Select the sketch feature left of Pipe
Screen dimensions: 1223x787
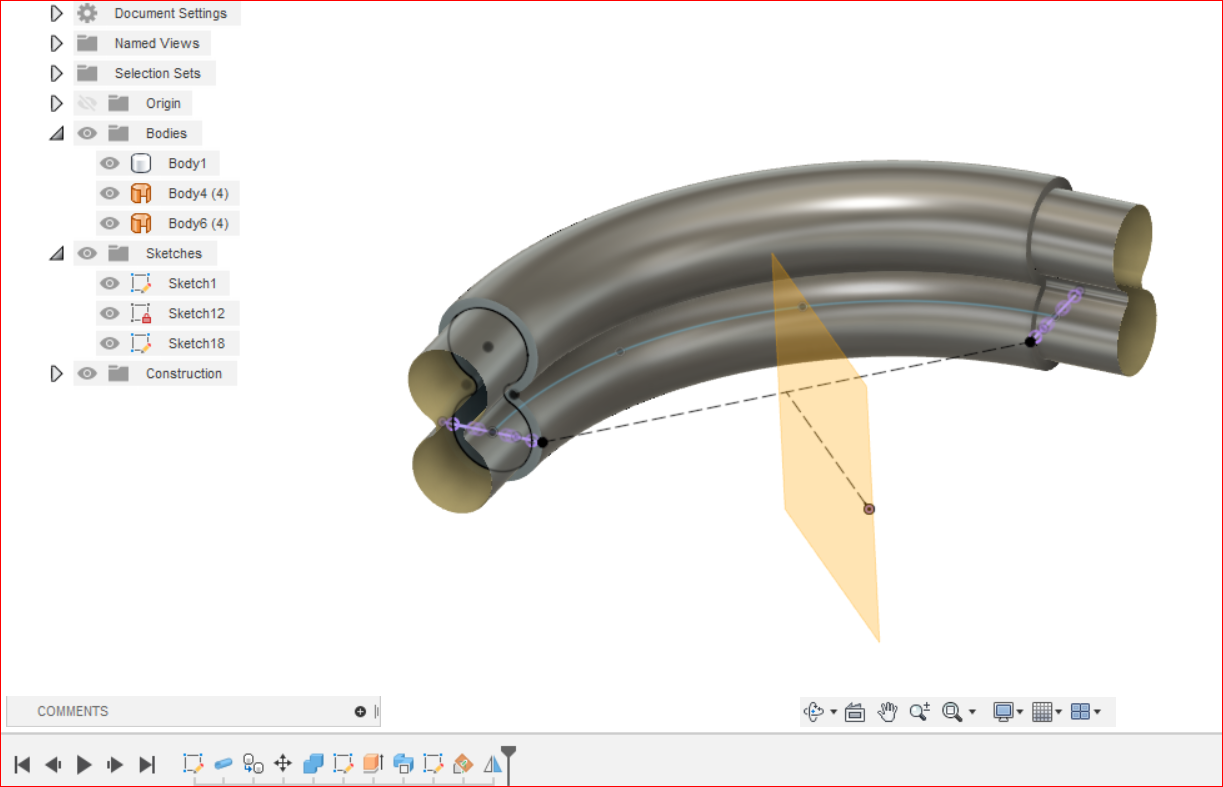193,764
